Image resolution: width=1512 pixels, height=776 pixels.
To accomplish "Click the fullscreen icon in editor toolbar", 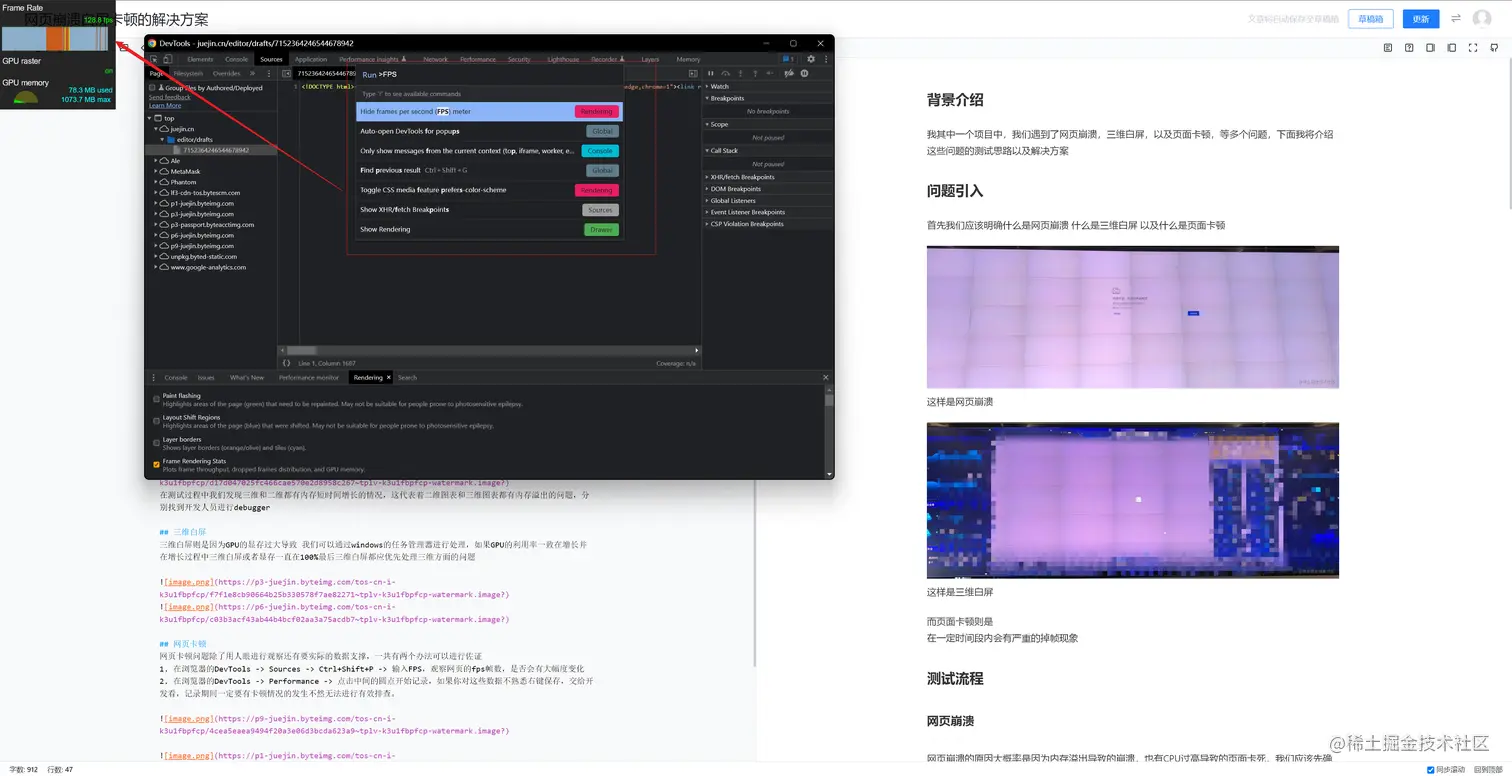I will coord(1473,47).
